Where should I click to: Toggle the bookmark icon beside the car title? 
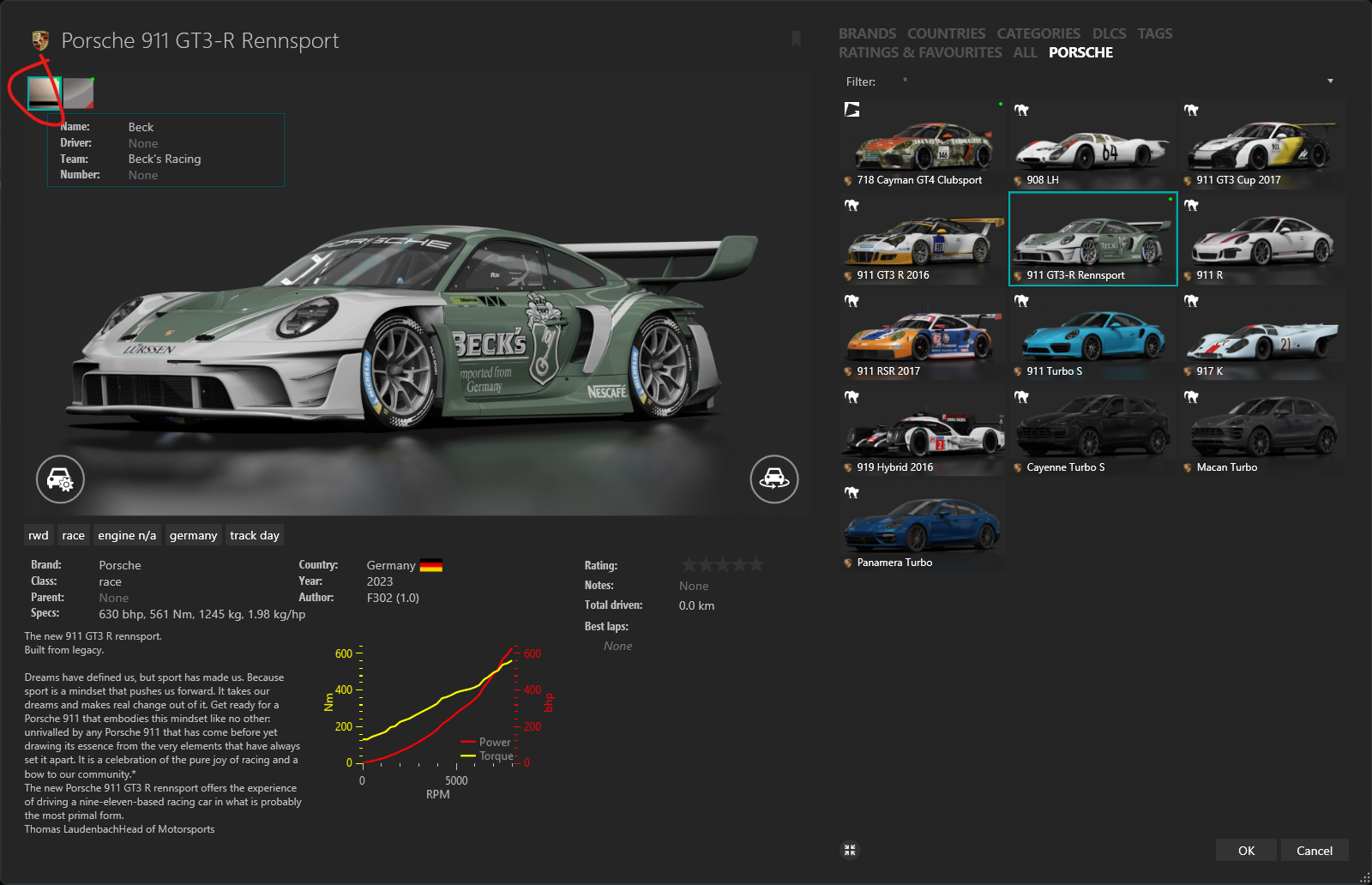797,39
